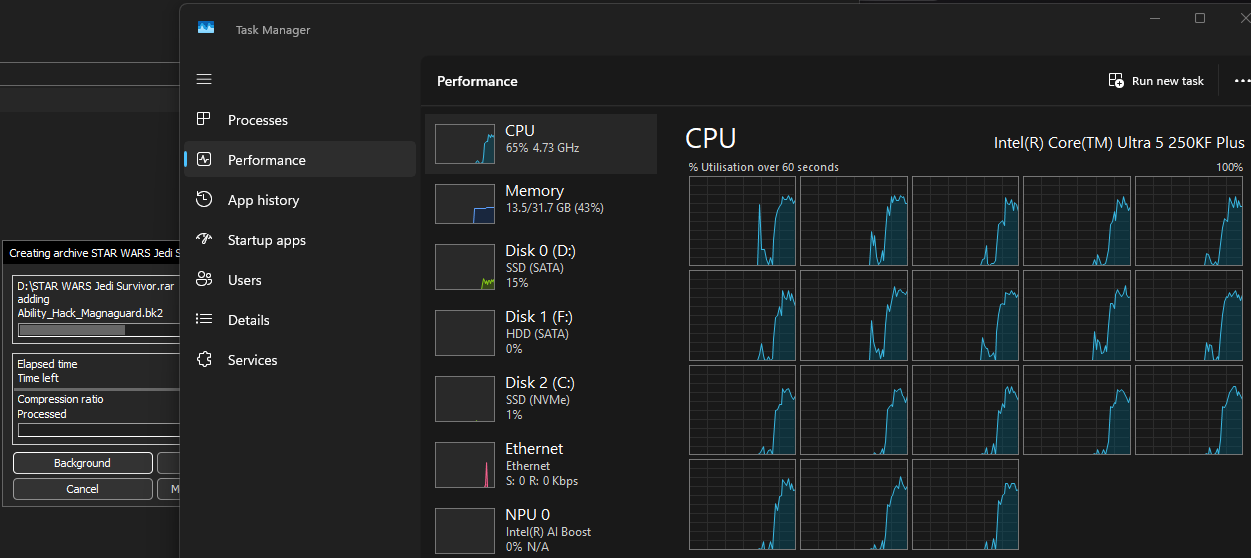Click the CPU mini graph thumbnail
Image resolution: width=1251 pixels, height=558 pixels.
(x=465, y=144)
